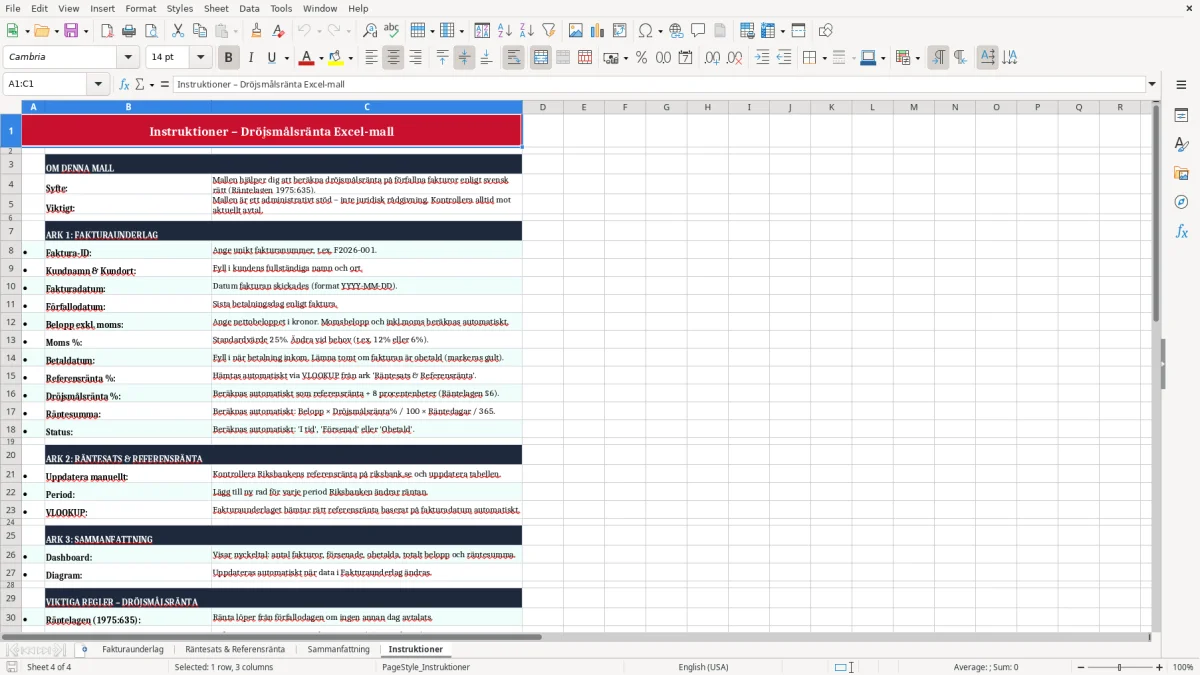This screenshot has width=1200, height=675.
Task: Open Conditional Formatting dropdown arrow
Action: pos(917,58)
